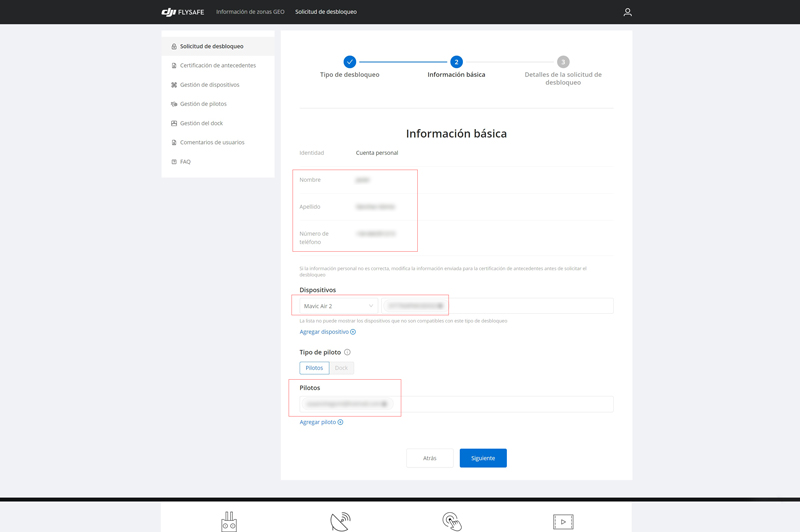Click the completed checkmark step circle
800x532 pixels.
pyautogui.click(x=349, y=62)
